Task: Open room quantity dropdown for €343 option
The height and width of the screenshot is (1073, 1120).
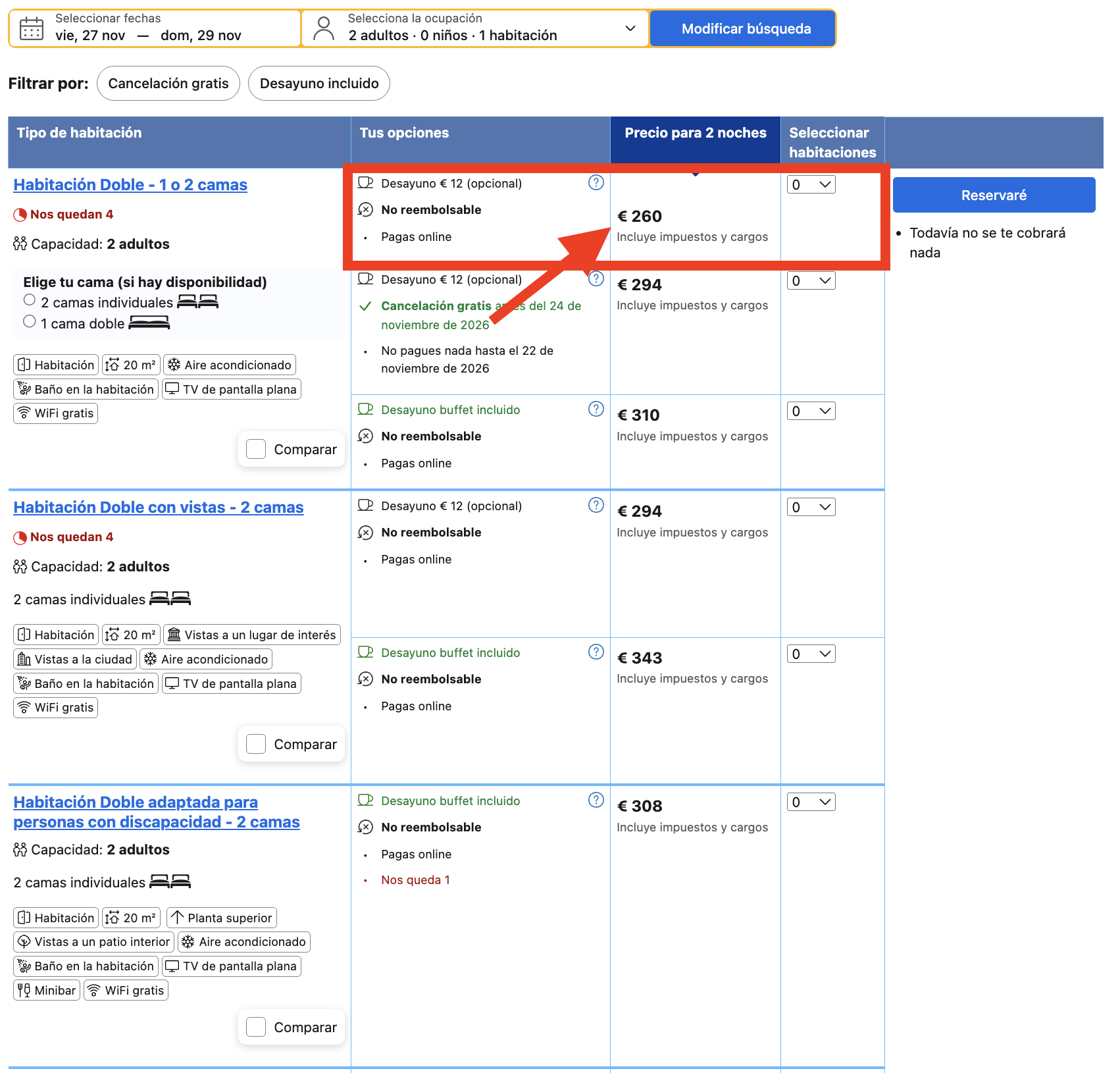Action: tap(811, 654)
